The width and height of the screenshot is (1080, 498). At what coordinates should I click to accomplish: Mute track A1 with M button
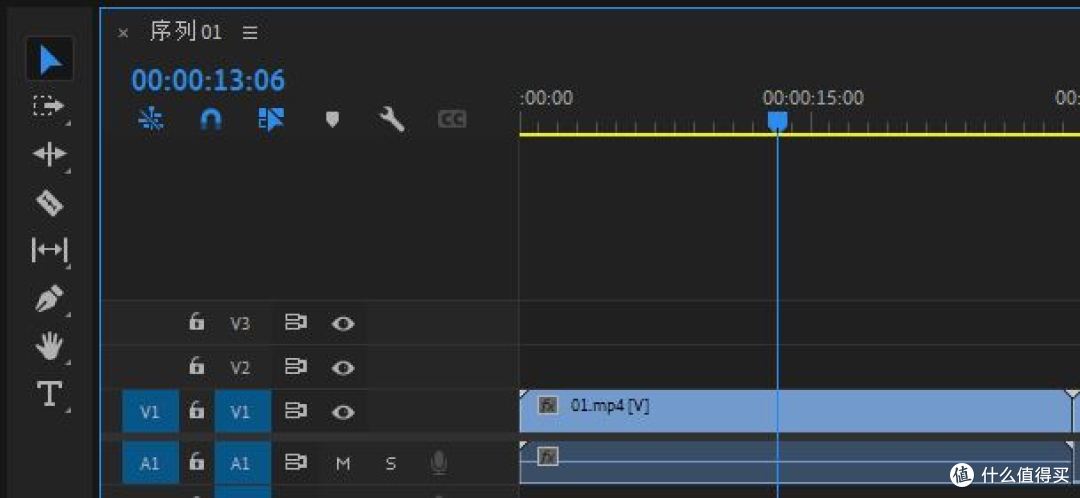(x=343, y=464)
